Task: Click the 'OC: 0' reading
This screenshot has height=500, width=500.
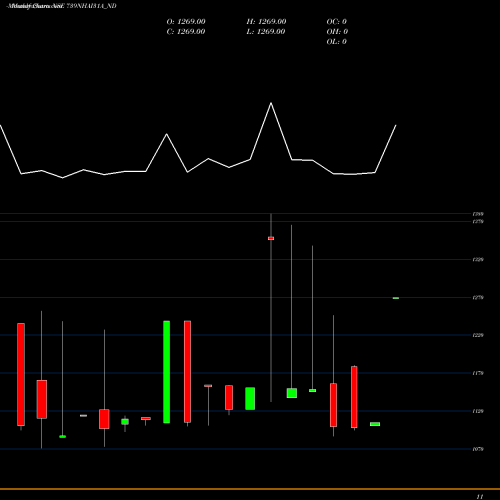Action: [x=337, y=22]
